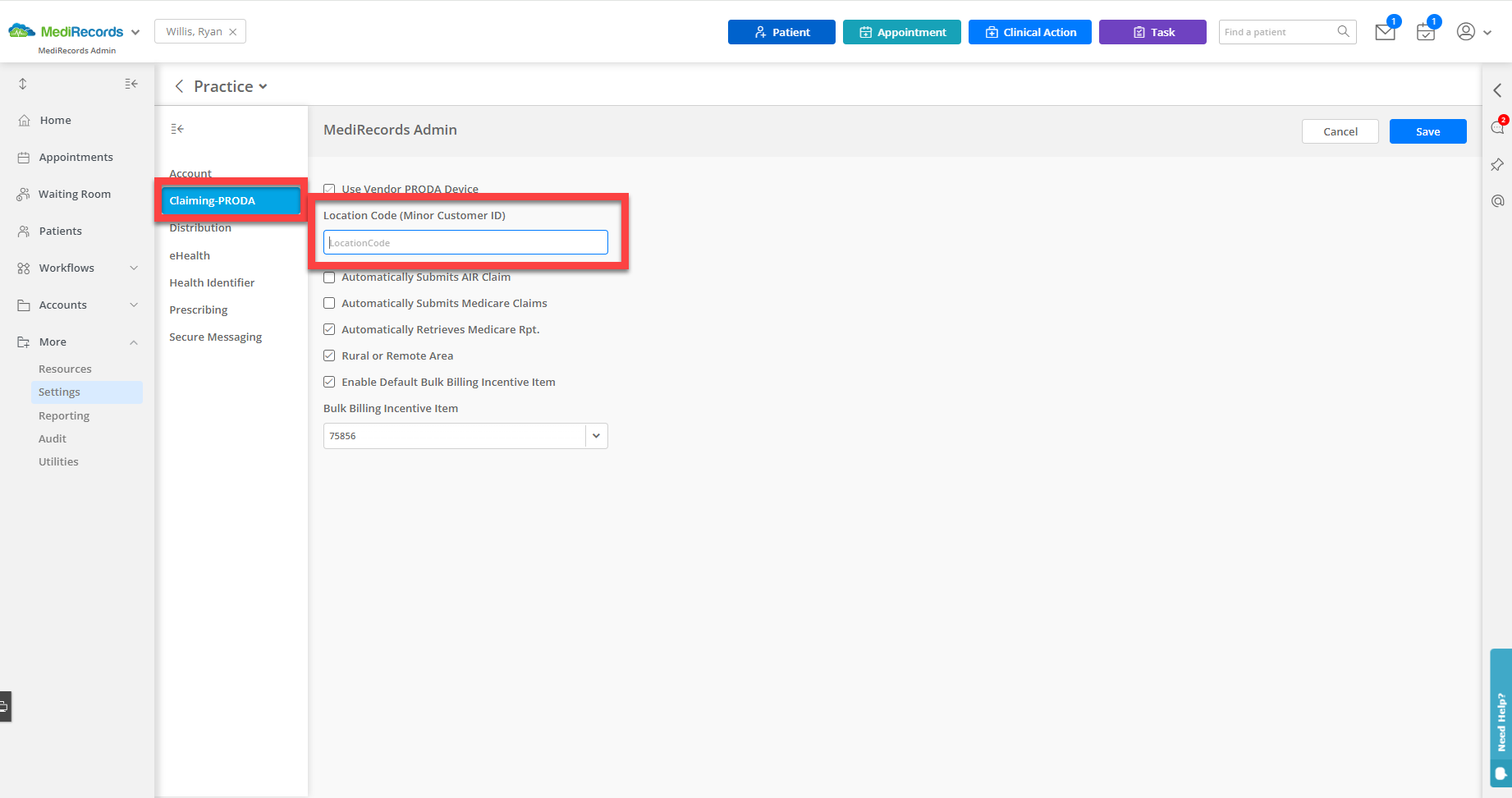The width and height of the screenshot is (1512, 798).
Task: Expand the right side panel arrow
Action: pyautogui.click(x=1497, y=90)
